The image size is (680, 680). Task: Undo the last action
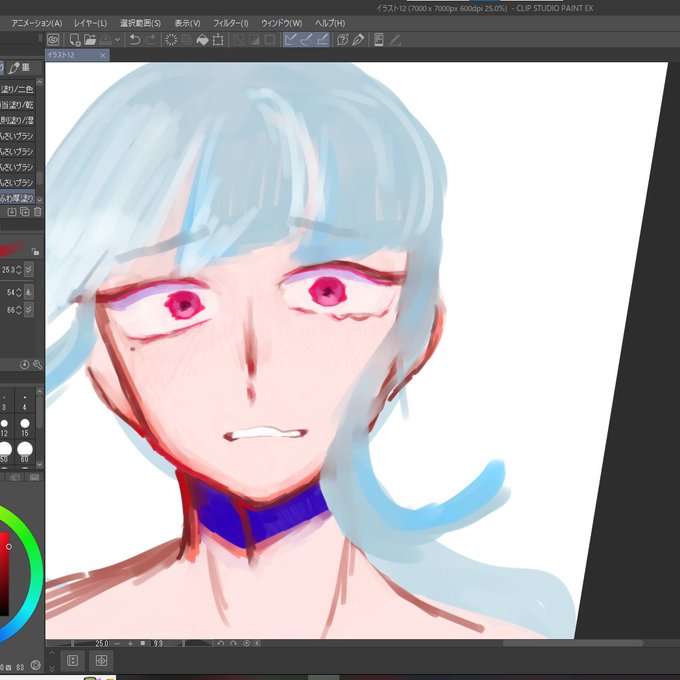point(135,40)
